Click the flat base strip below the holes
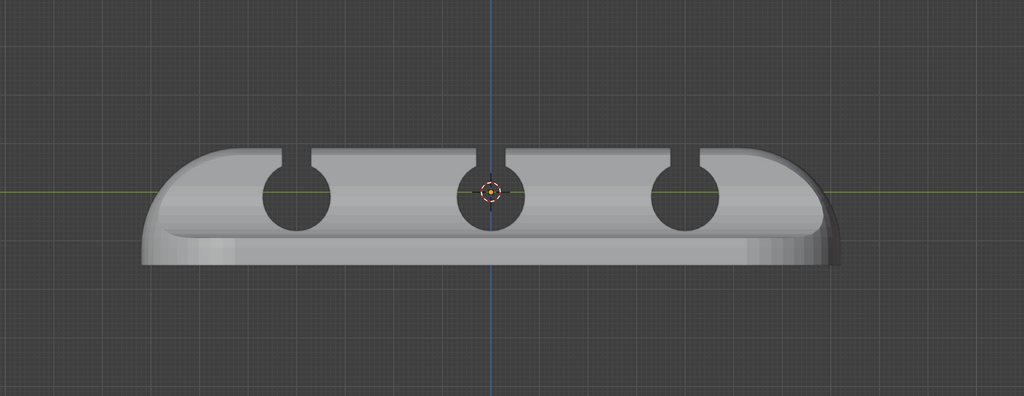Image resolution: width=1024 pixels, height=396 pixels. [490, 251]
